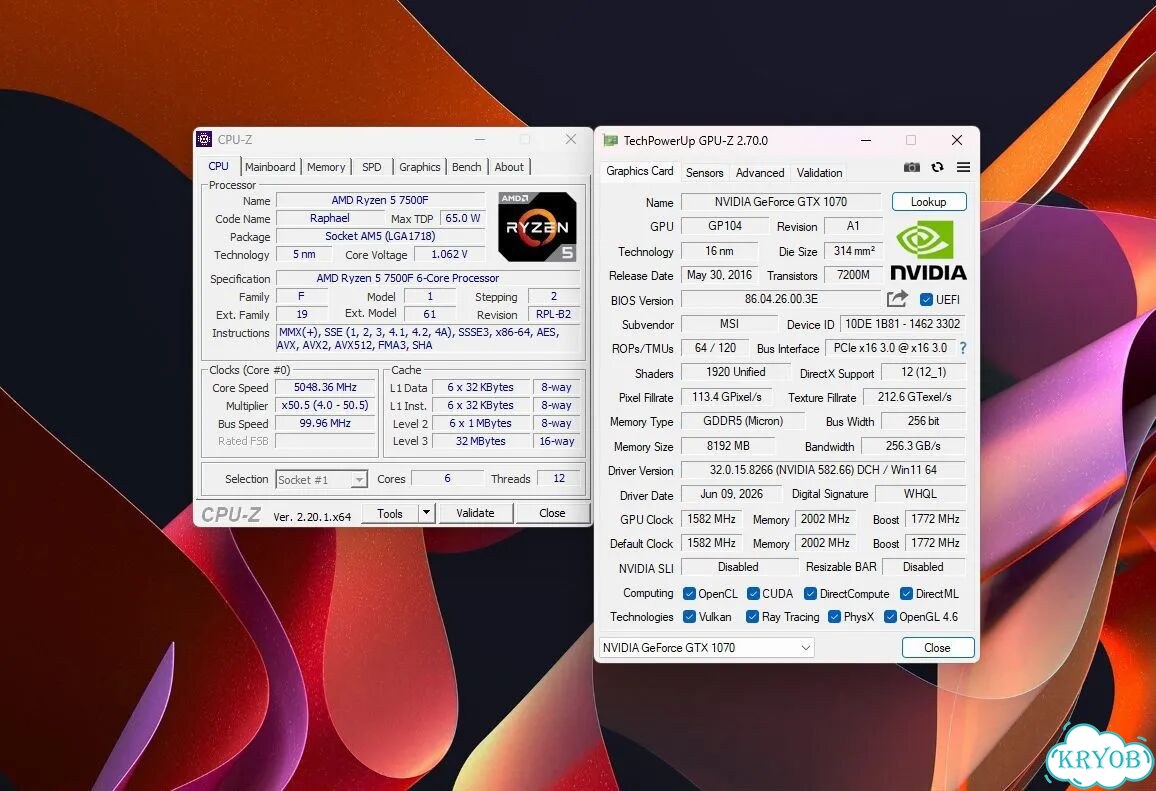Click the CPU Name field AMD Ryzen 5 7500F
This screenshot has width=1156, height=791.
click(x=380, y=200)
